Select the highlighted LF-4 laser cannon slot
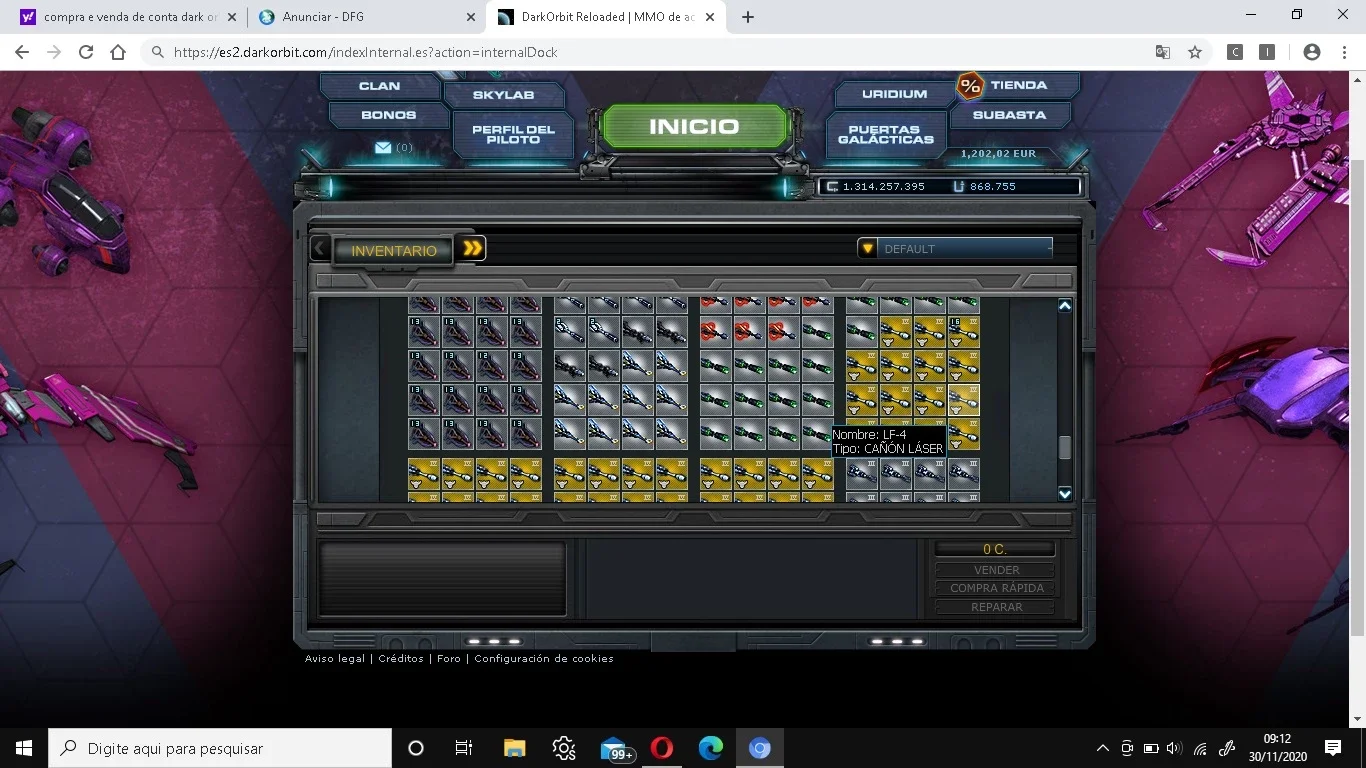 [963, 400]
